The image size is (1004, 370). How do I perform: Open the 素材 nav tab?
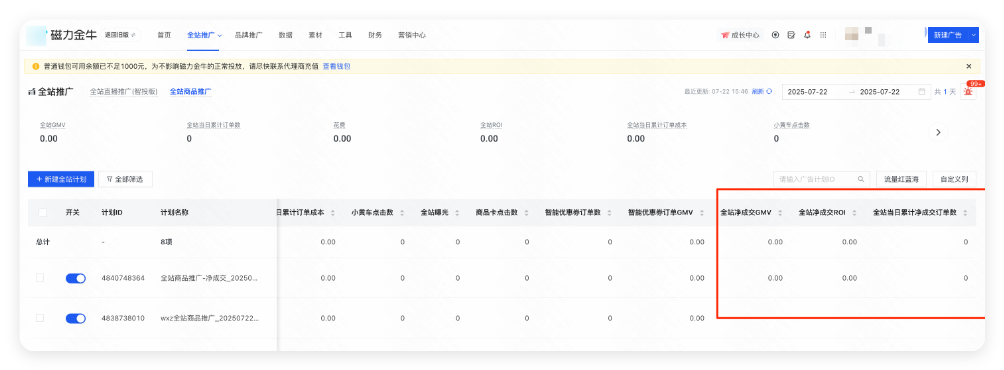click(315, 35)
